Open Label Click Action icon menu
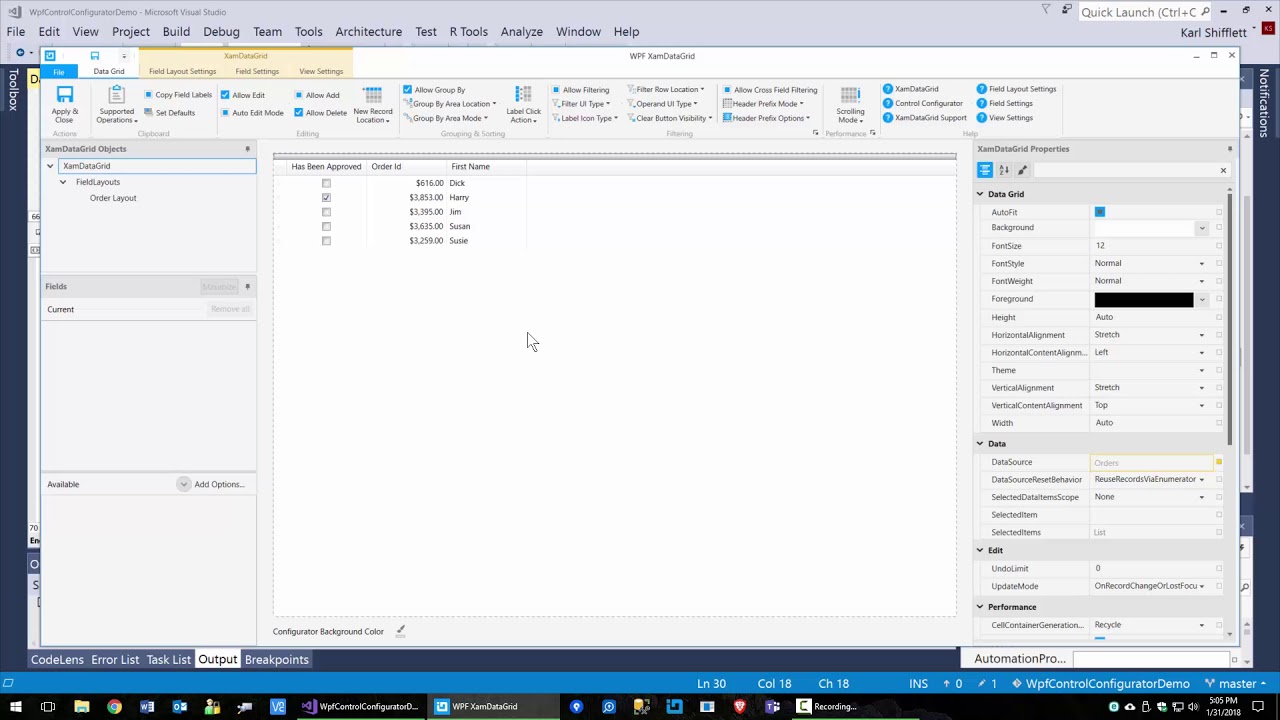This screenshot has width=1280, height=720. tap(523, 96)
